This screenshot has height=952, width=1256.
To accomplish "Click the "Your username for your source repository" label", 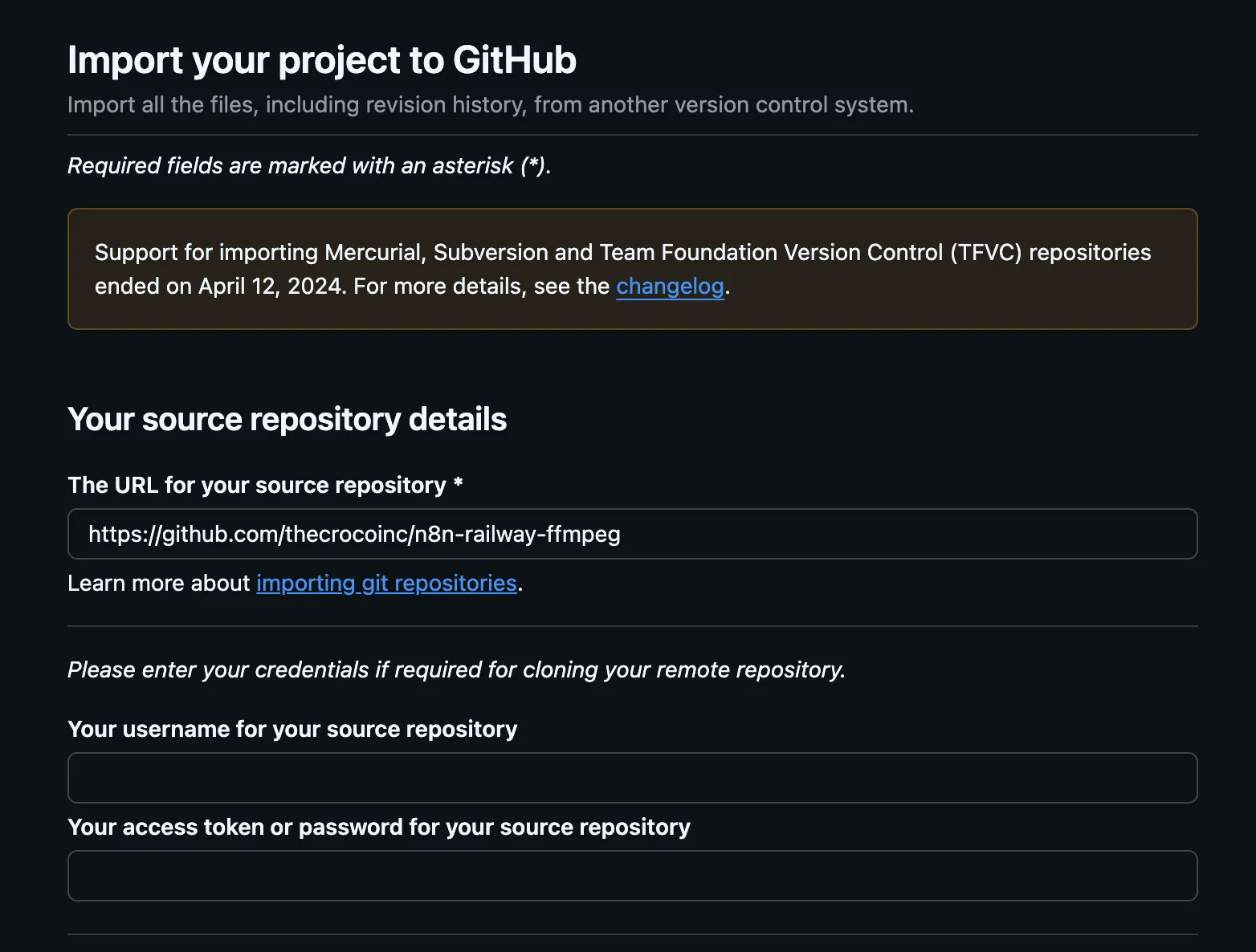I will coord(292,729).
